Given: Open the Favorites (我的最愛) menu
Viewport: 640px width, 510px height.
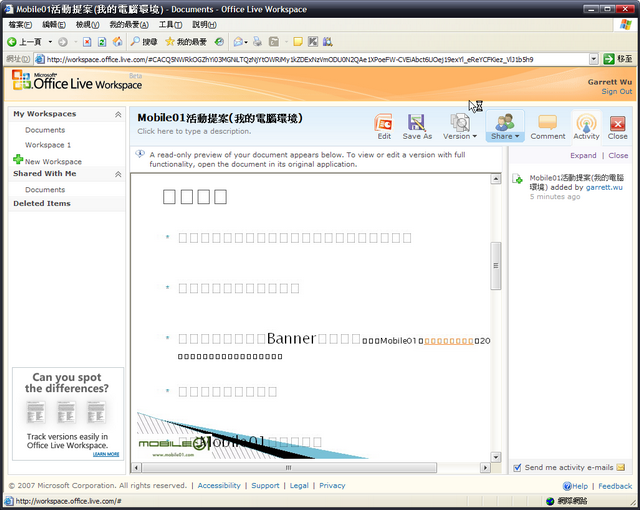Looking at the screenshot, I should (x=129, y=25).
